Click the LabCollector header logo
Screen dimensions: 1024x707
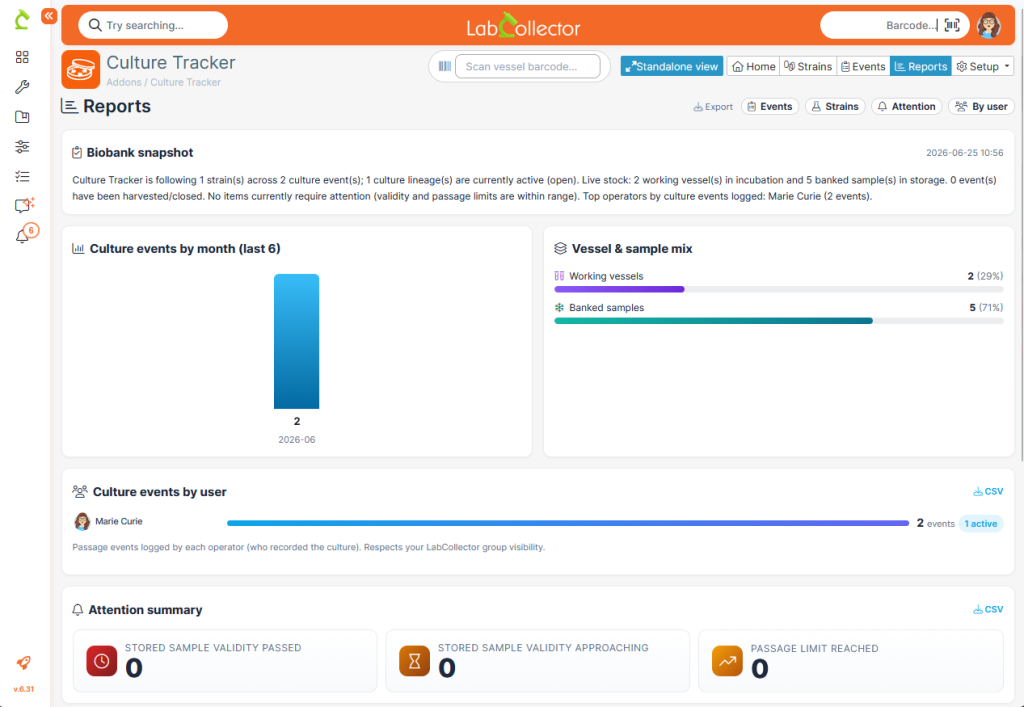click(x=523, y=25)
